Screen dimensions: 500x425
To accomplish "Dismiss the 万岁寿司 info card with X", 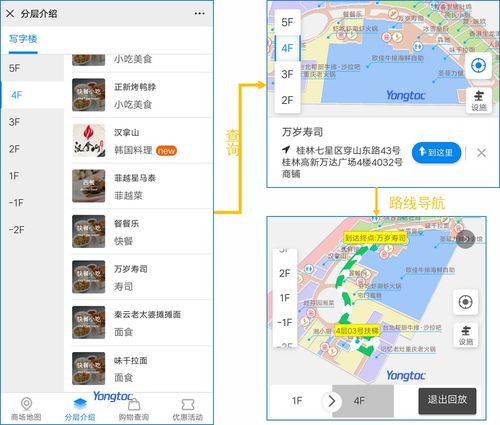I will 481,153.
